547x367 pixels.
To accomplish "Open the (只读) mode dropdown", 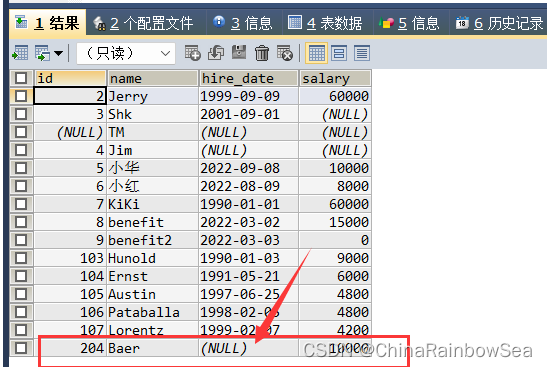I will tap(126, 53).
